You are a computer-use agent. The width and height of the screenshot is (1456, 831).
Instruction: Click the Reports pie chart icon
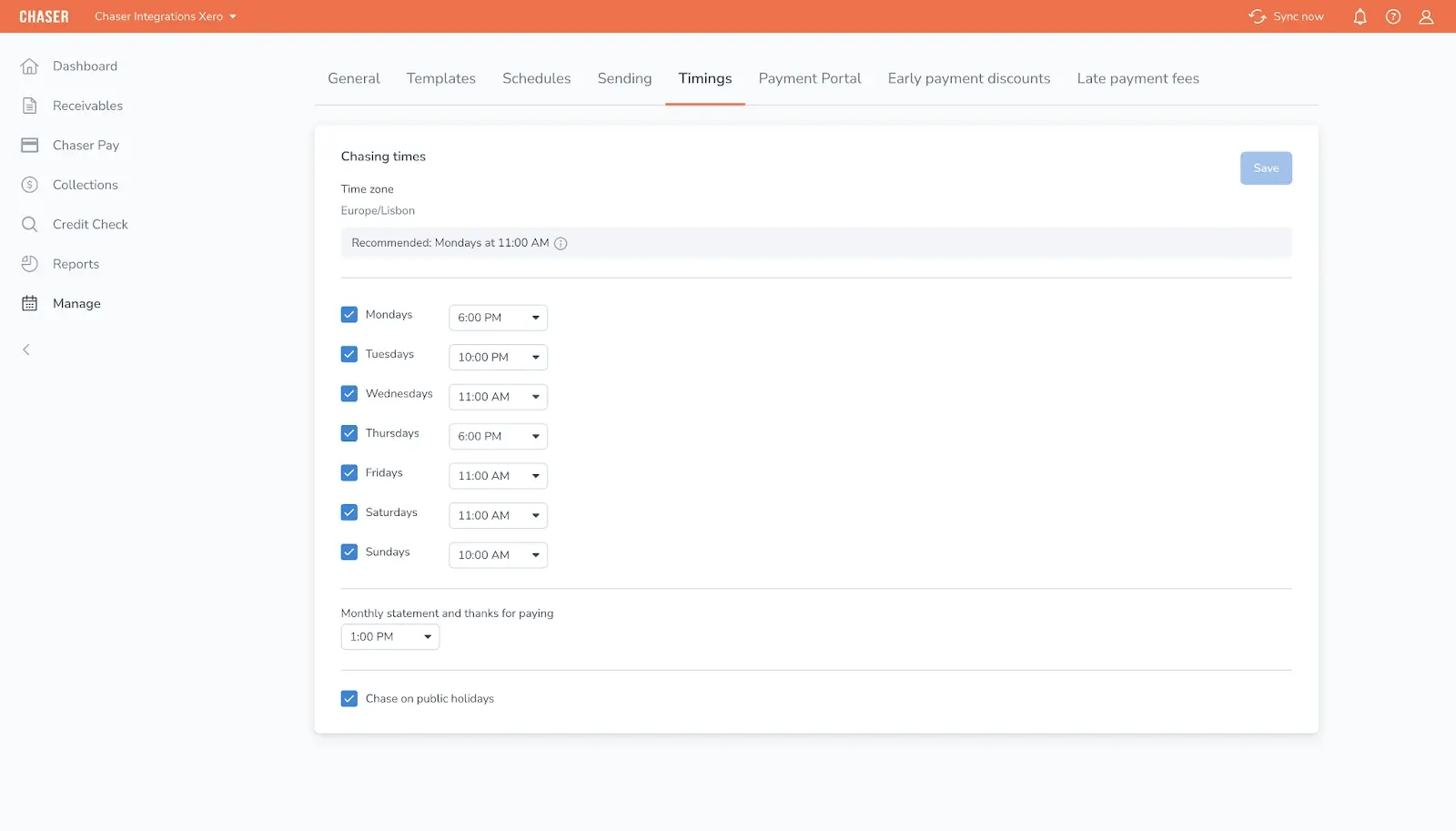click(x=29, y=264)
